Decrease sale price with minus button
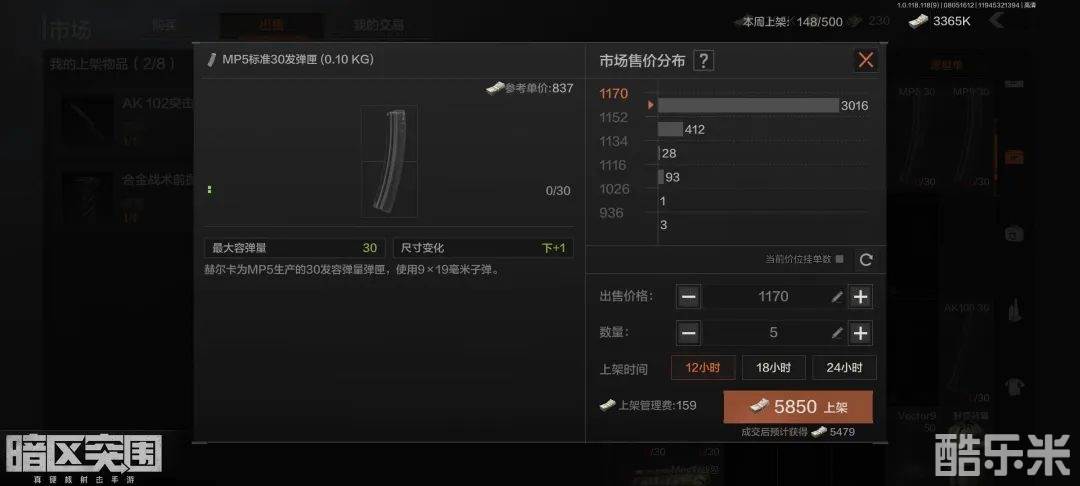Viewport: 1080px width, 486px height. click(688, 297)
